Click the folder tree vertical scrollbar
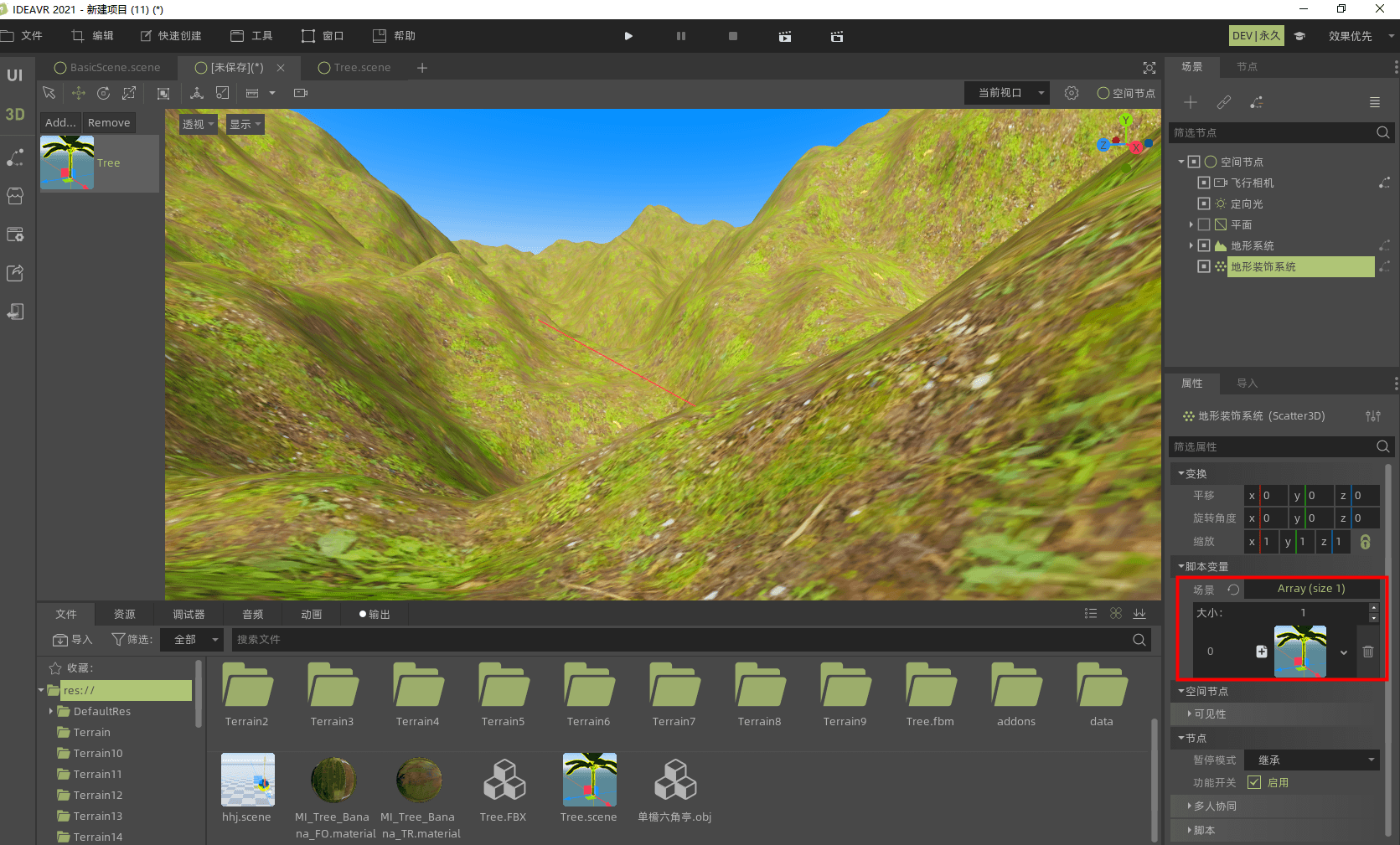Image resolution: width=1400 pixels, height=845 pixels. (x=199, y=695)
